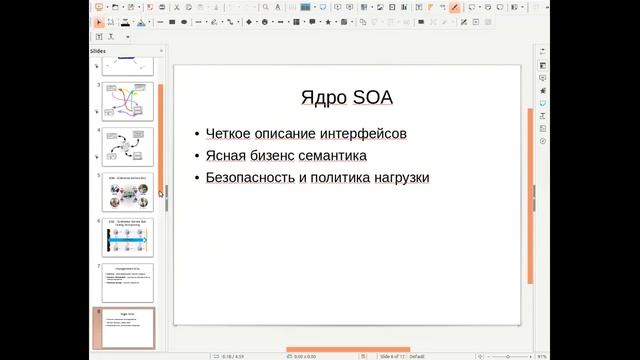Click the Print icon

(162, 7)
